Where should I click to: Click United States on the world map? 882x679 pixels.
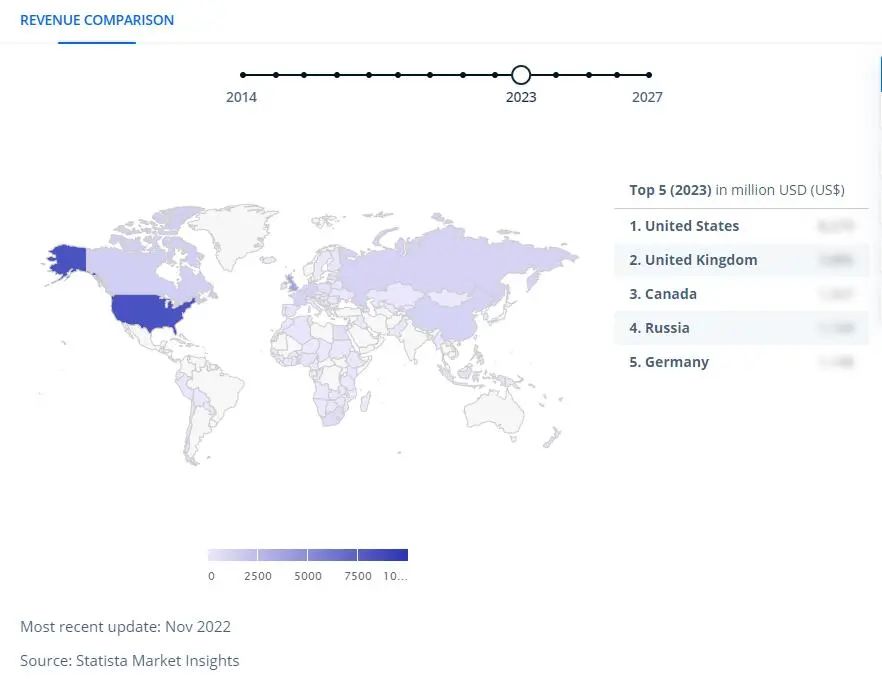(149, 313)
